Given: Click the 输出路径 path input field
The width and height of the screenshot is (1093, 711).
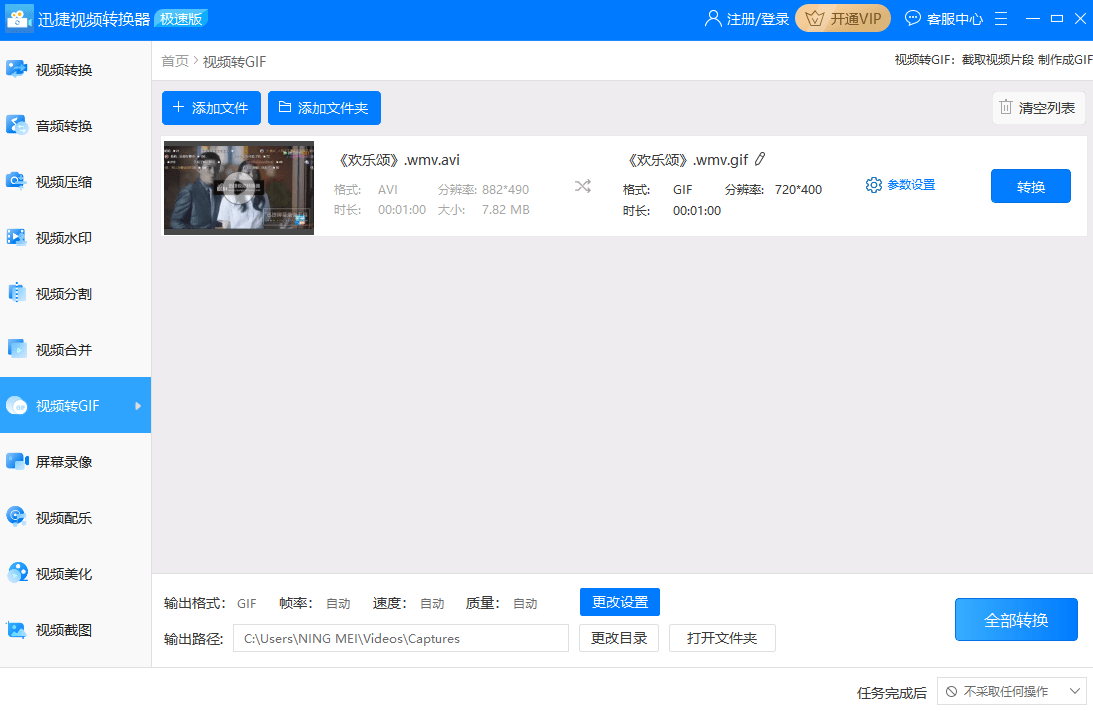Looking at the screenshot, I should pyautogui.click(x=401, y=639).
